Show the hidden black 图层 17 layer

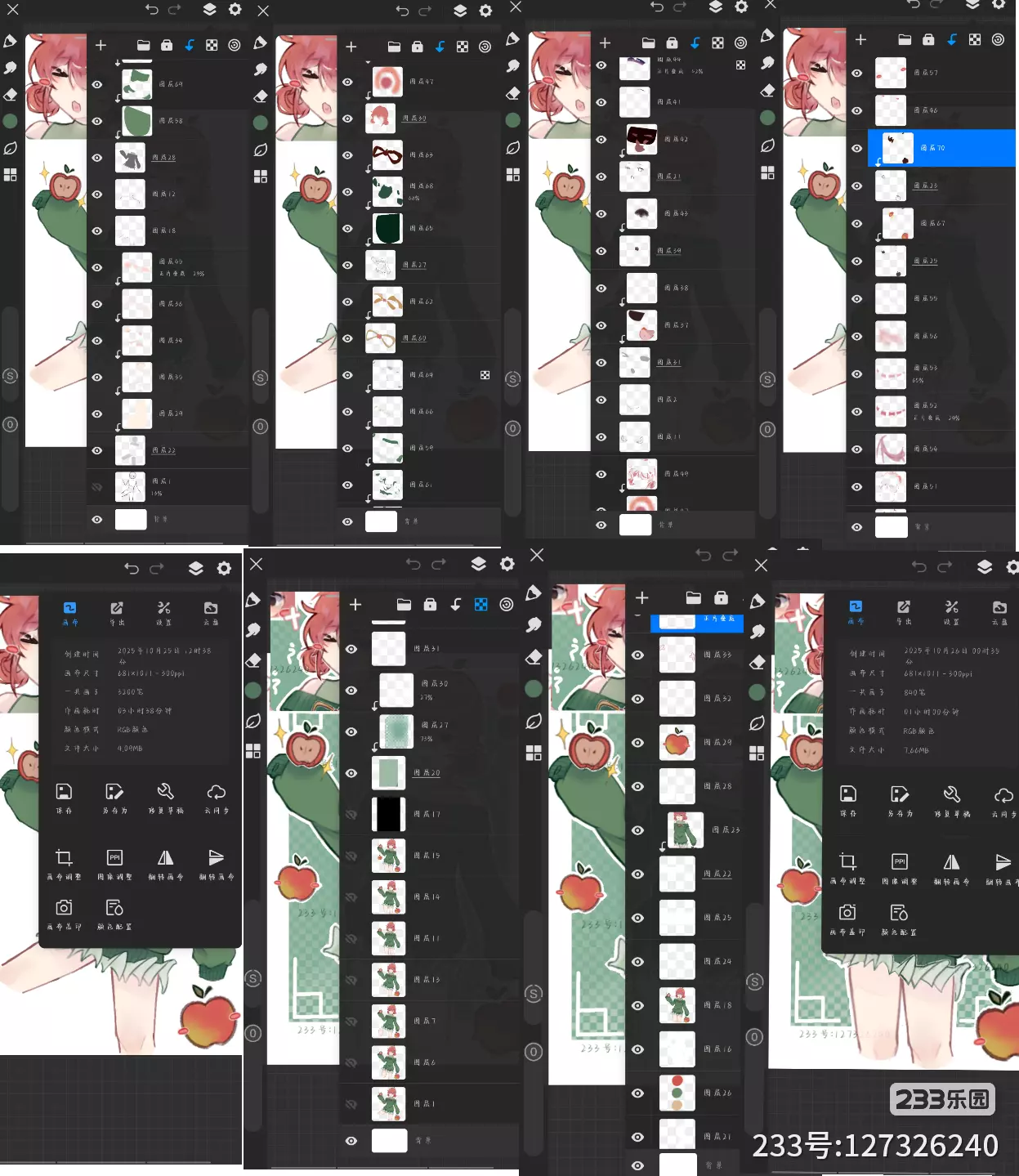[351, 814]
